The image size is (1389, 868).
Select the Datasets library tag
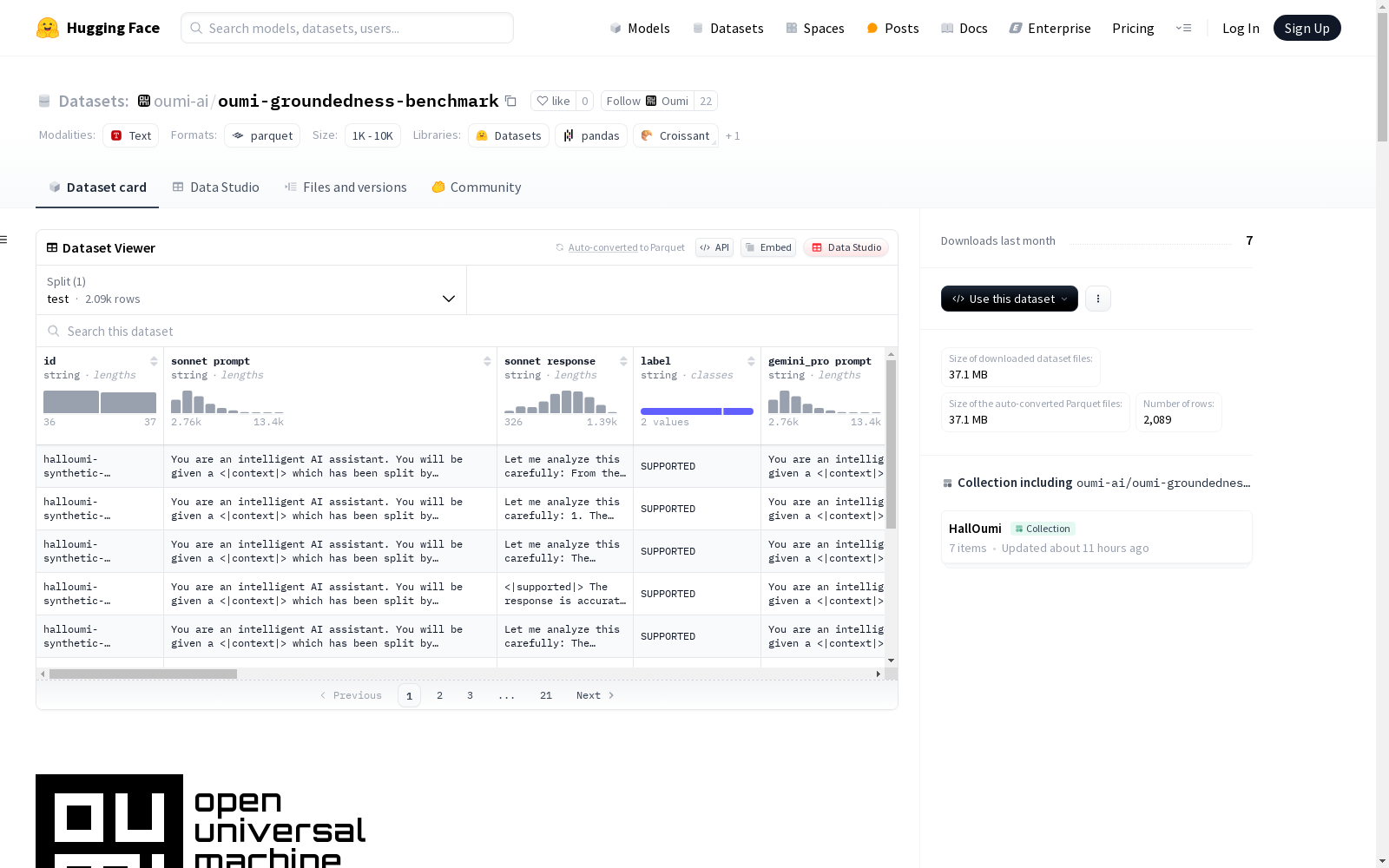click(509, 135)
